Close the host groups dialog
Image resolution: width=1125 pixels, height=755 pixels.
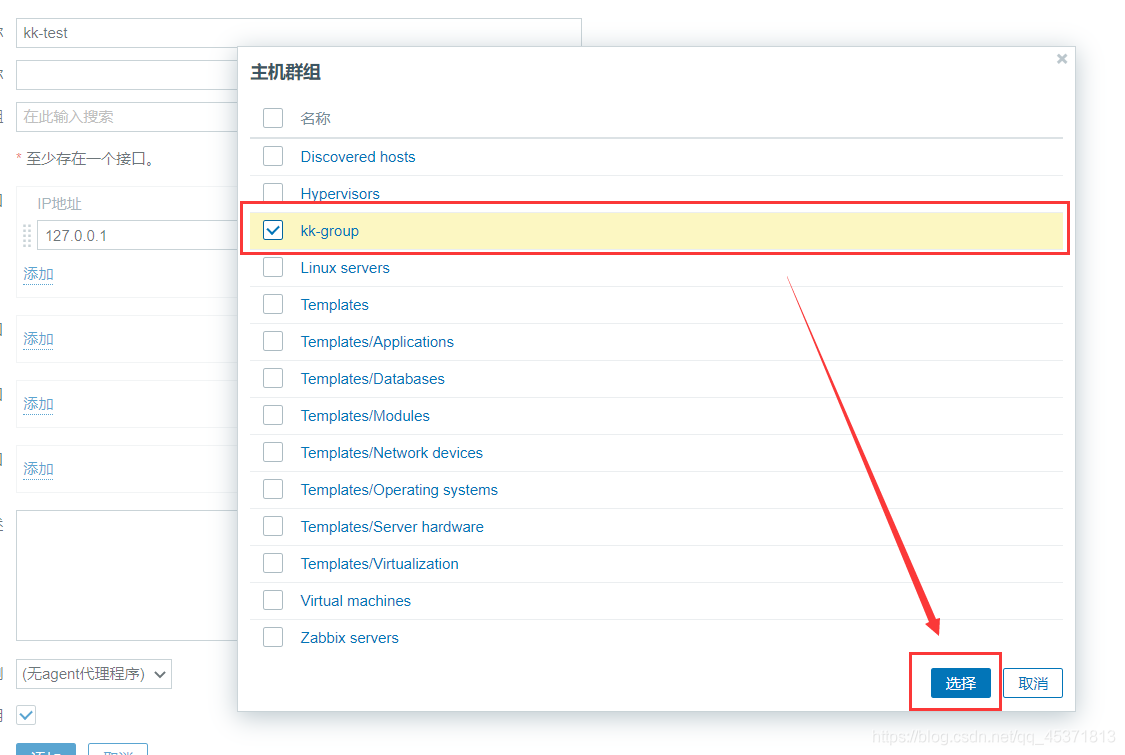tap(1062, 60)
